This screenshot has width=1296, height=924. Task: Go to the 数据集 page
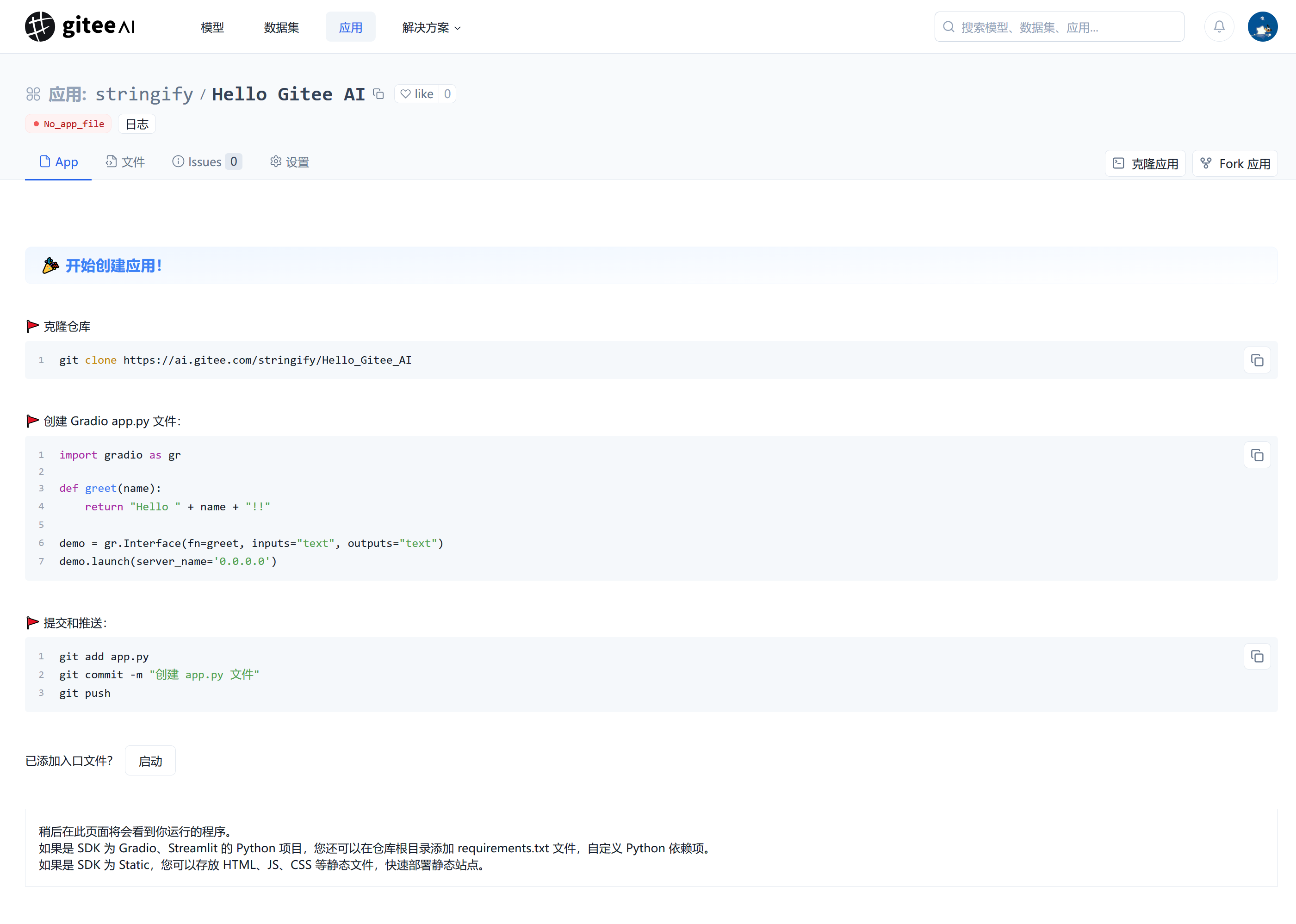pyautogui.click(x=281, y=27)
